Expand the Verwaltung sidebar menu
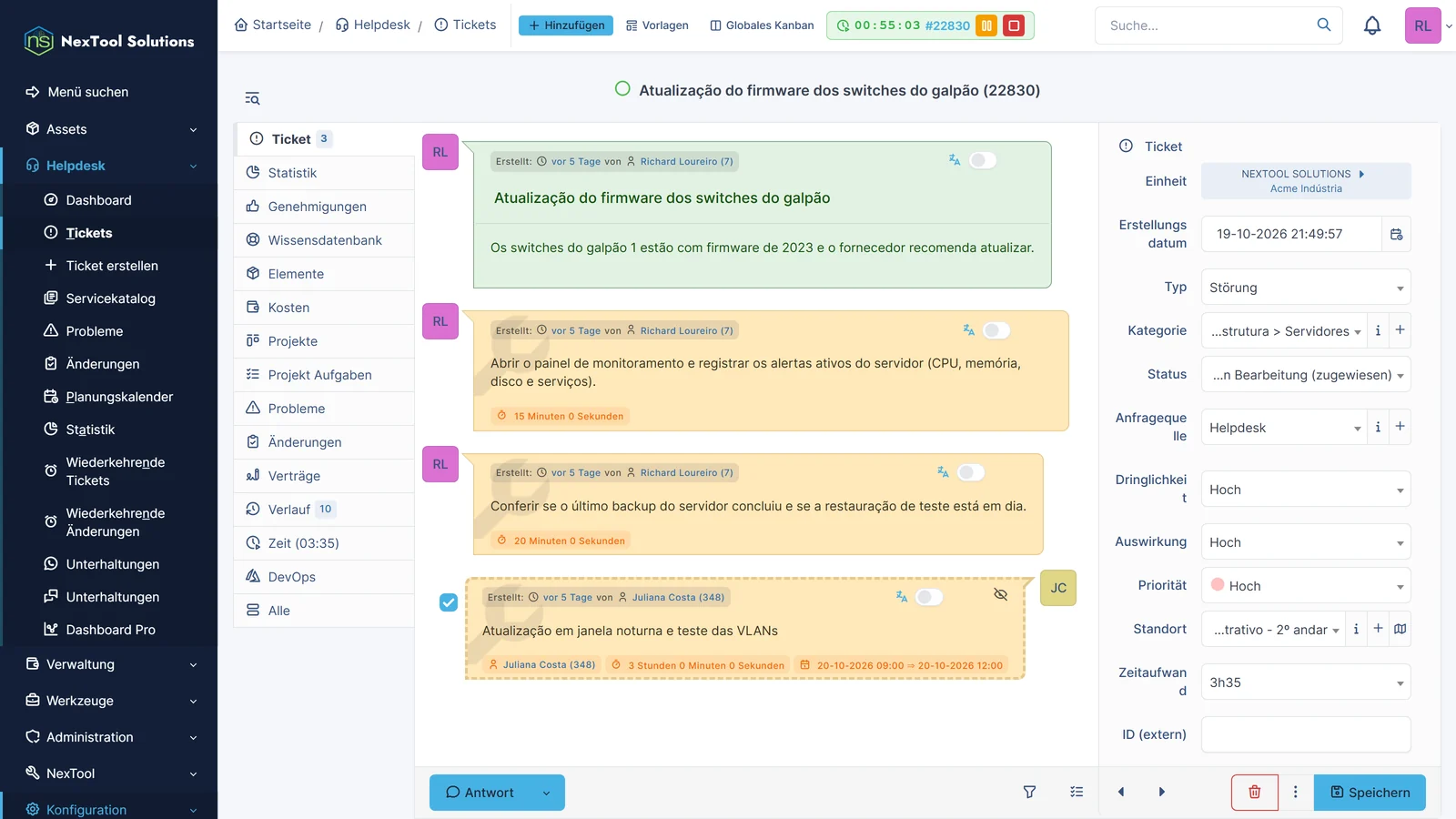The image size is (1456, 819). tap(109, 664)
